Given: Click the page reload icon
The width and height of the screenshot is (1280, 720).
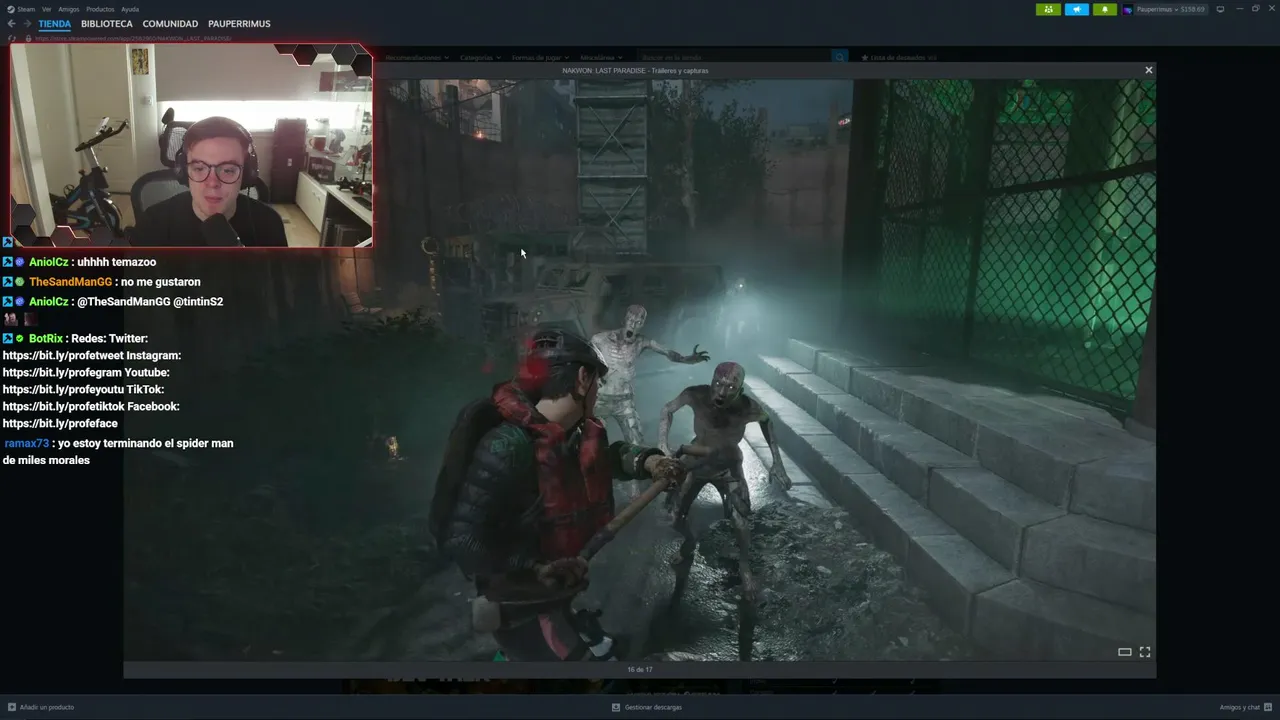Looking at the screenshot, I should click(x=13, y=38).
